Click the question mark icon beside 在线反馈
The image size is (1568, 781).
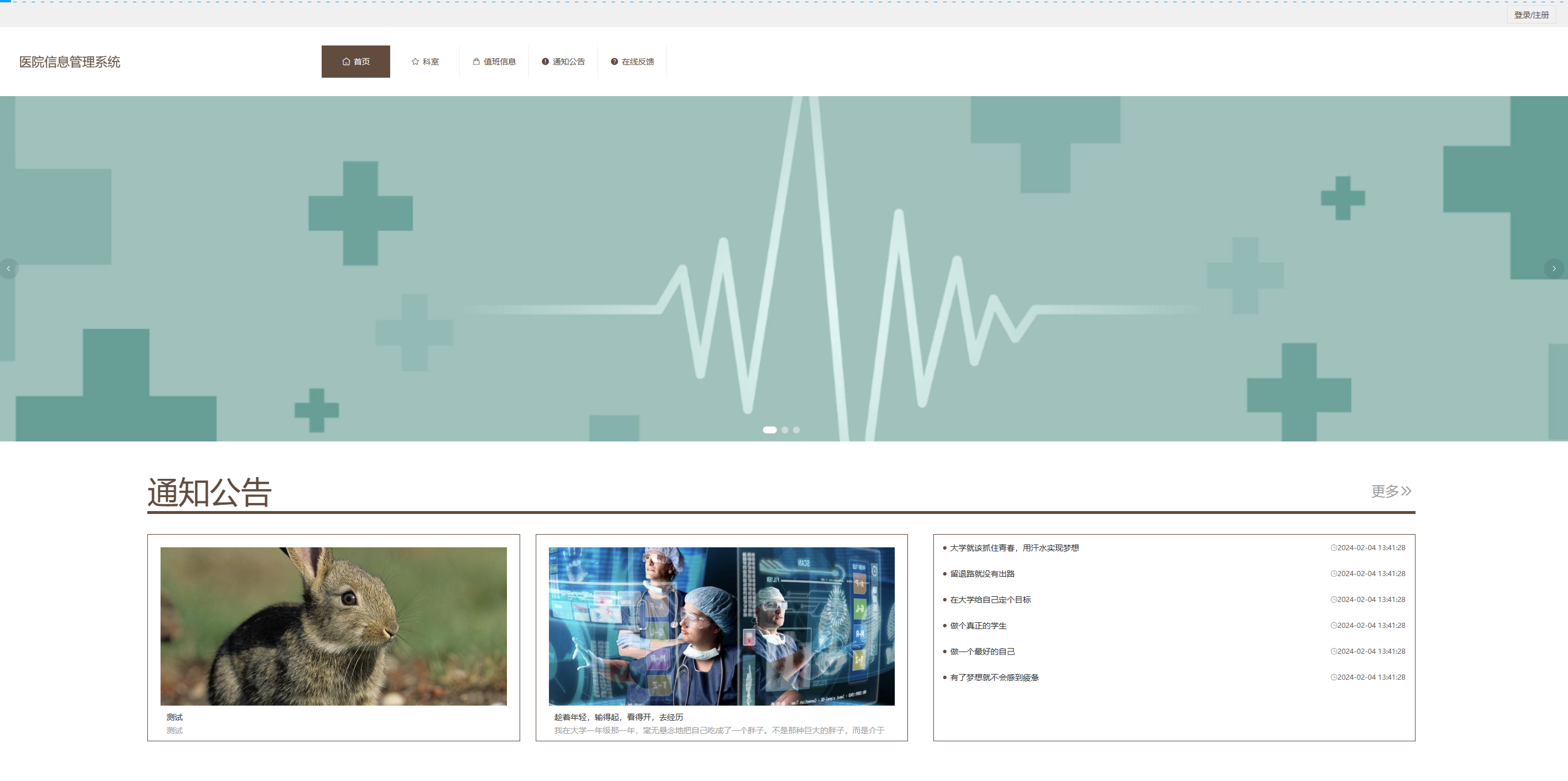click(614, 62)
